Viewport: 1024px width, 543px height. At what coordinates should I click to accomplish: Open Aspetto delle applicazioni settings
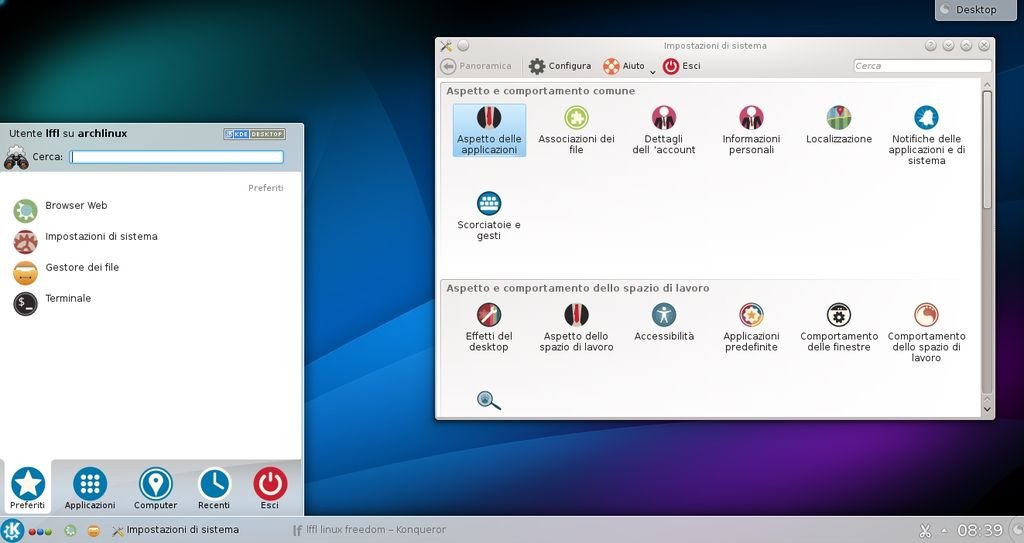click(x=488, y=130)
